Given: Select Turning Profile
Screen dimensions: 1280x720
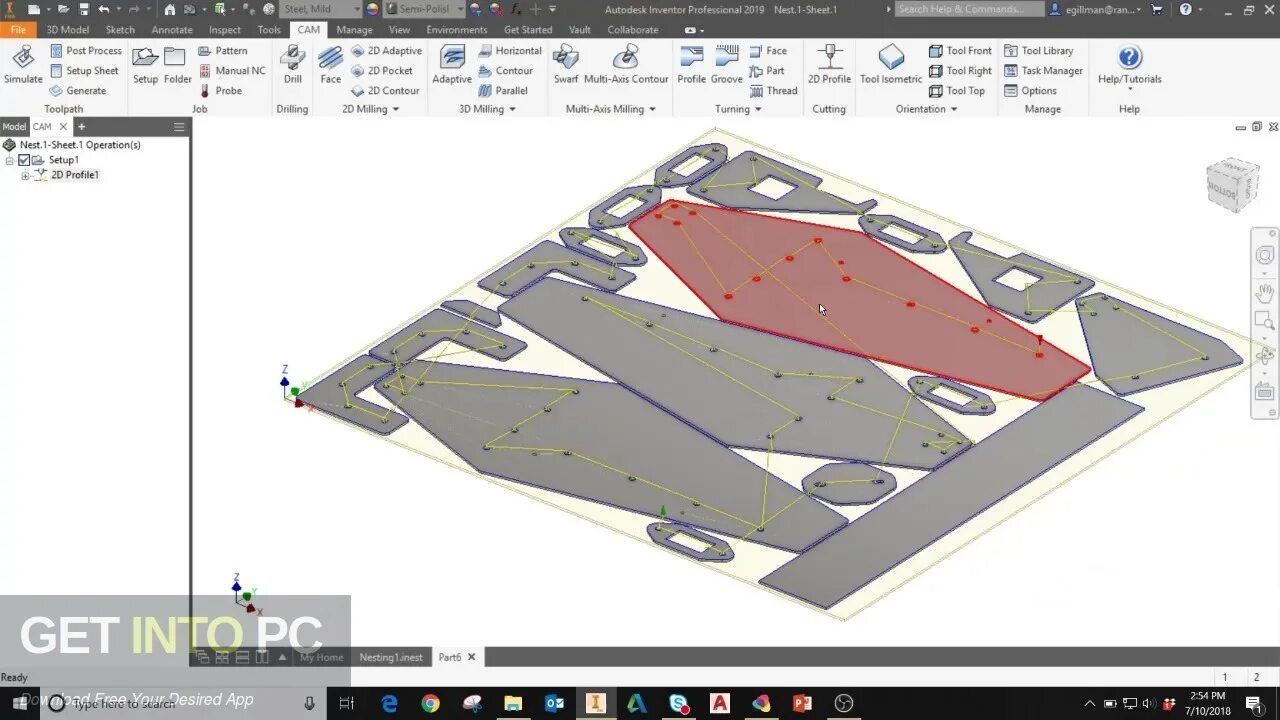Looking at the screenshot, I should point(691,65).
